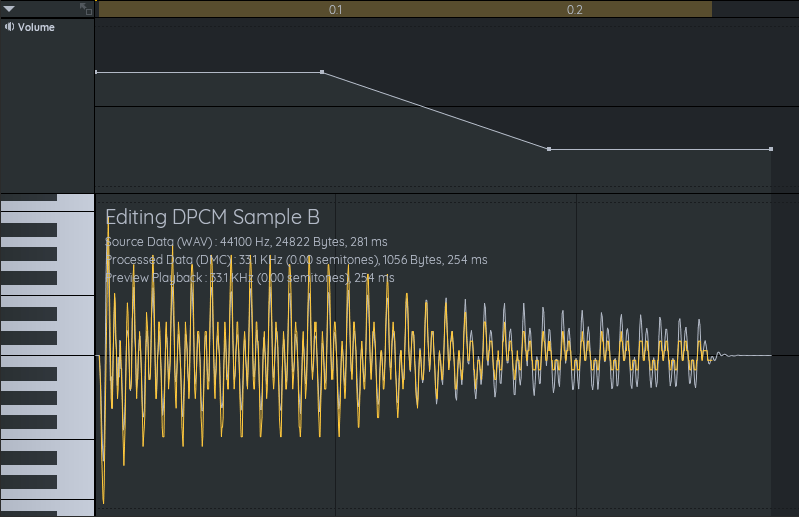Click the maximize panel icon beside the ruler
Screen dimensions: 799x517
86,9
